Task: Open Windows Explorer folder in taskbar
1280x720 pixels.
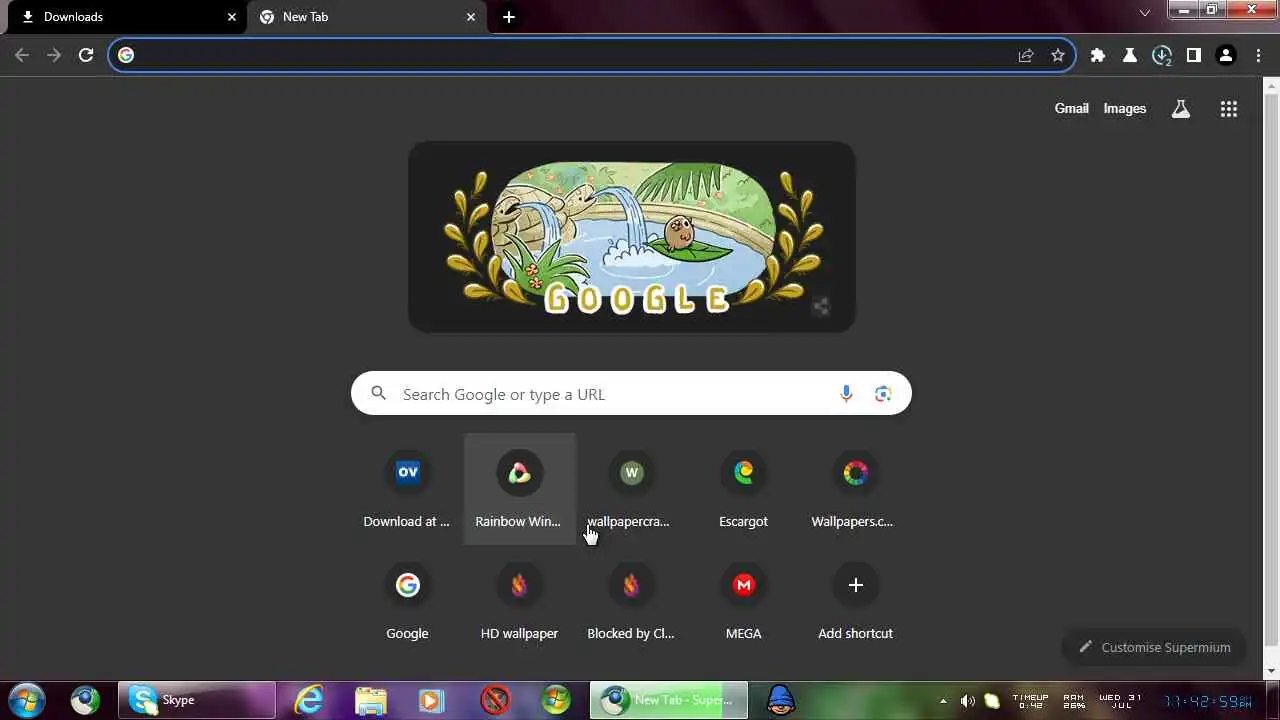Action: pos(371,700)
